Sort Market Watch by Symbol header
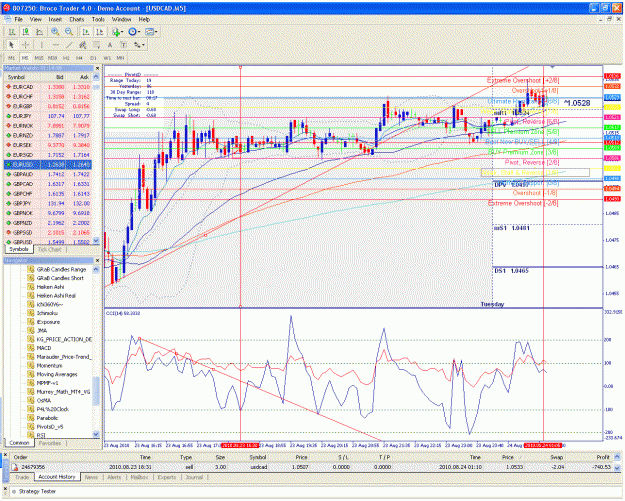Viewport: 625px width, 501px height. point(17,77)
